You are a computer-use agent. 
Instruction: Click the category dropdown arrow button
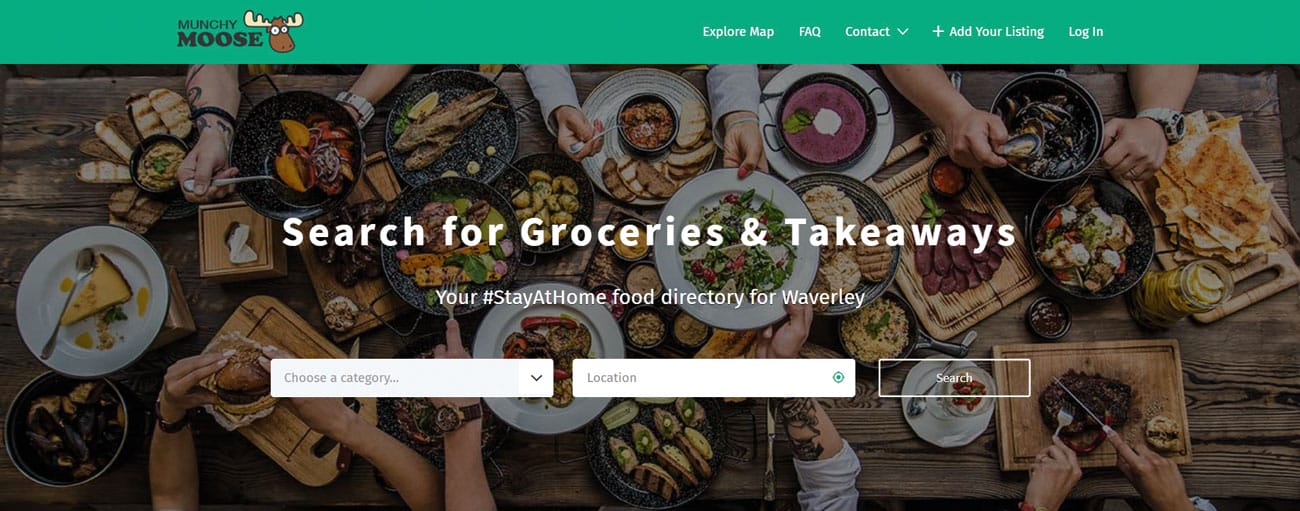tap(536, 378)
